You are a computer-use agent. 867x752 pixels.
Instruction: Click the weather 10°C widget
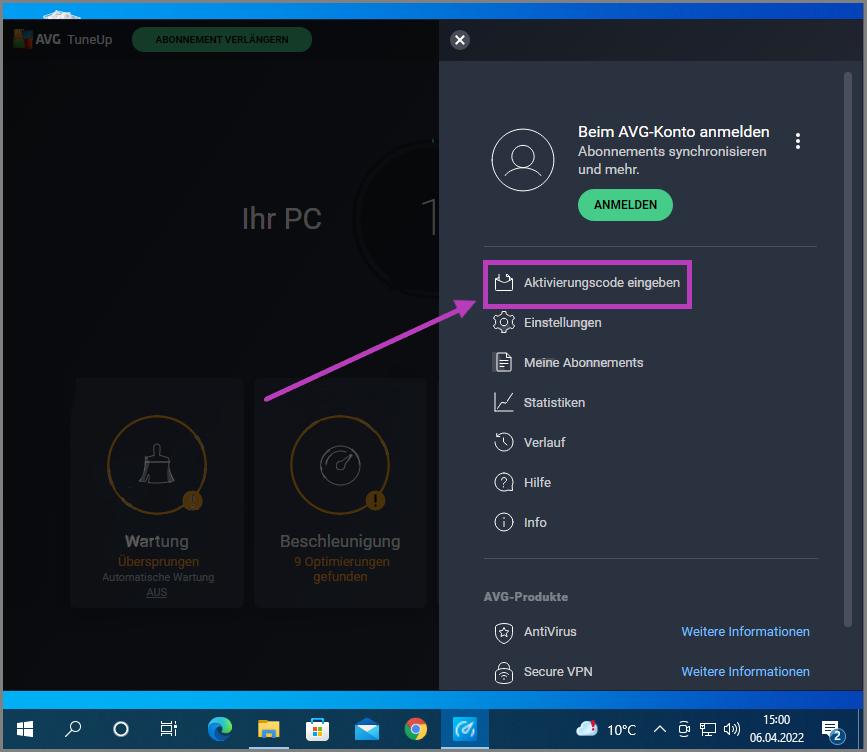click(x=607, y=729)
